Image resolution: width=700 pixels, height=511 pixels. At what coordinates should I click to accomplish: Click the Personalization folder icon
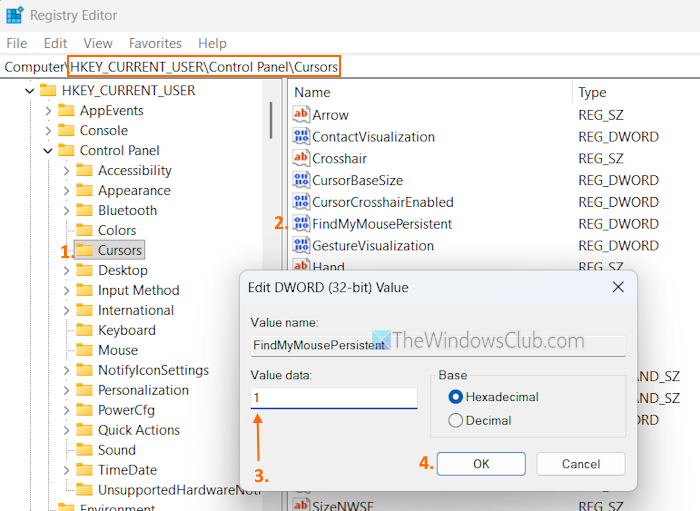(84, 391)
